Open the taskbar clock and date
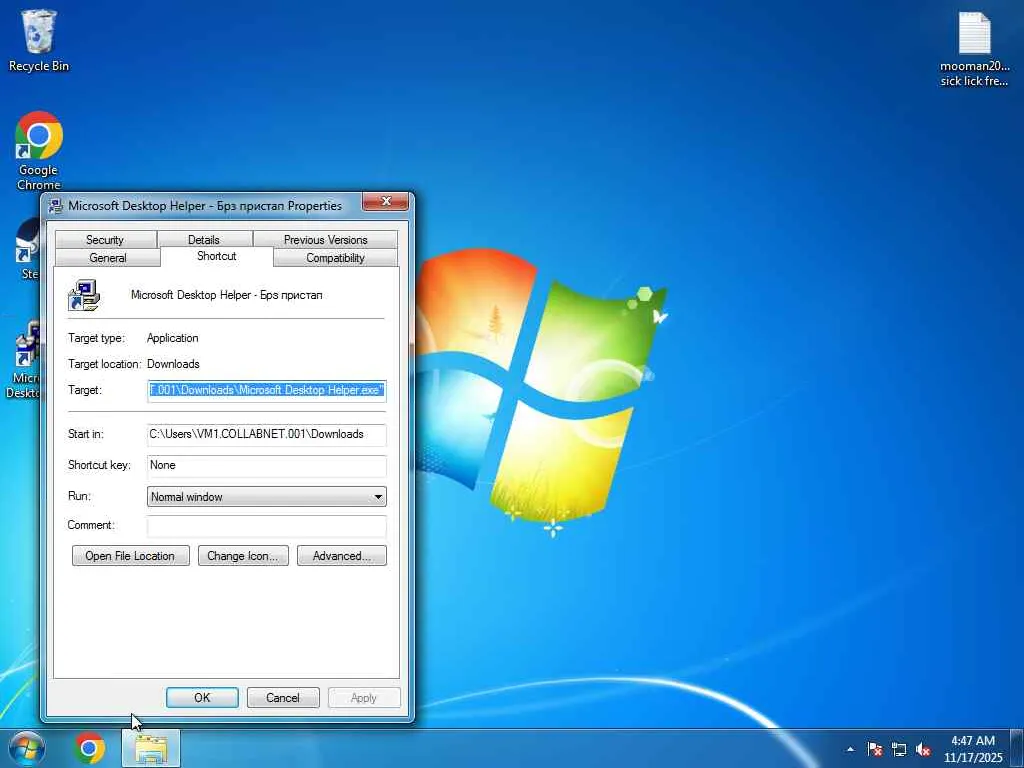Viewport: 1024px width, 768px height. (x=973, y=749)
